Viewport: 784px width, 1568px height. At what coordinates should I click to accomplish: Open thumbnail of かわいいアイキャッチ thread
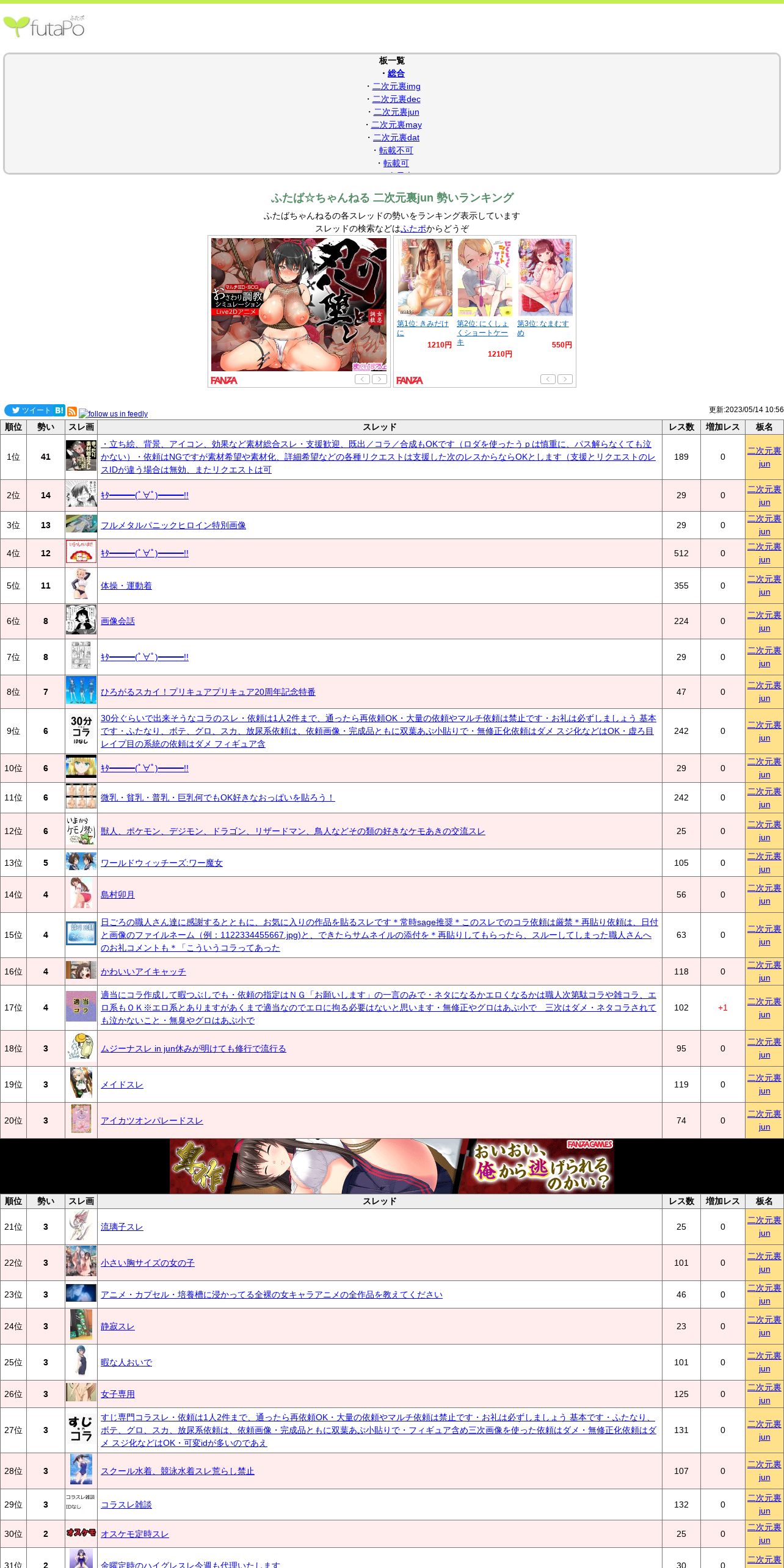(81, 970)
